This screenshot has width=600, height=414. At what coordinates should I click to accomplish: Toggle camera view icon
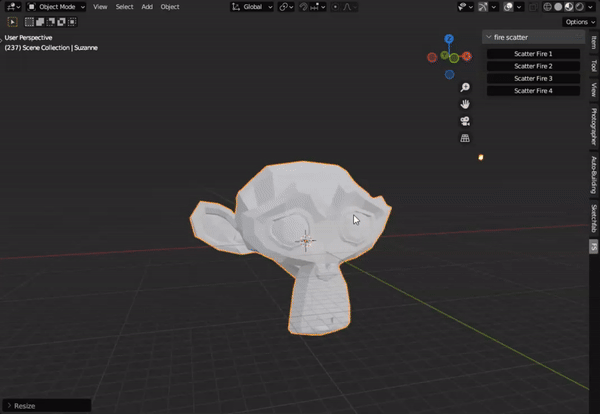click(465, 121)
